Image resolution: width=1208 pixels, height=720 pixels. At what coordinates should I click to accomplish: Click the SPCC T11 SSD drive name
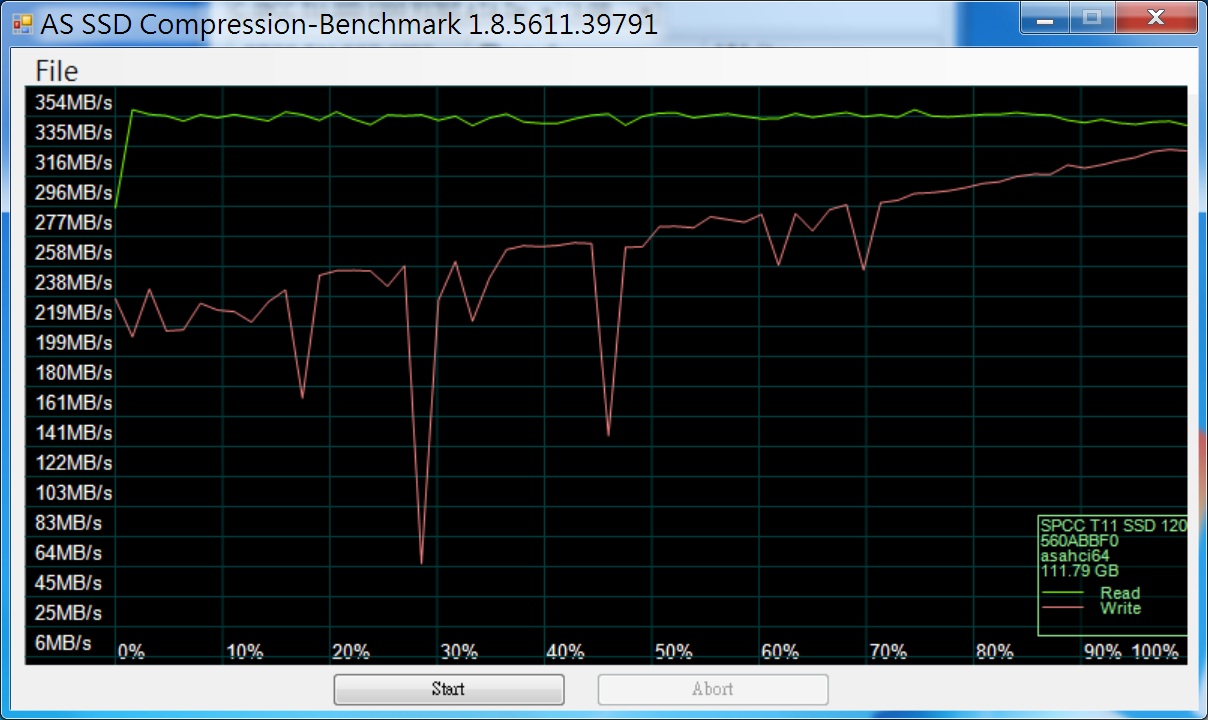pos(1113,525)
